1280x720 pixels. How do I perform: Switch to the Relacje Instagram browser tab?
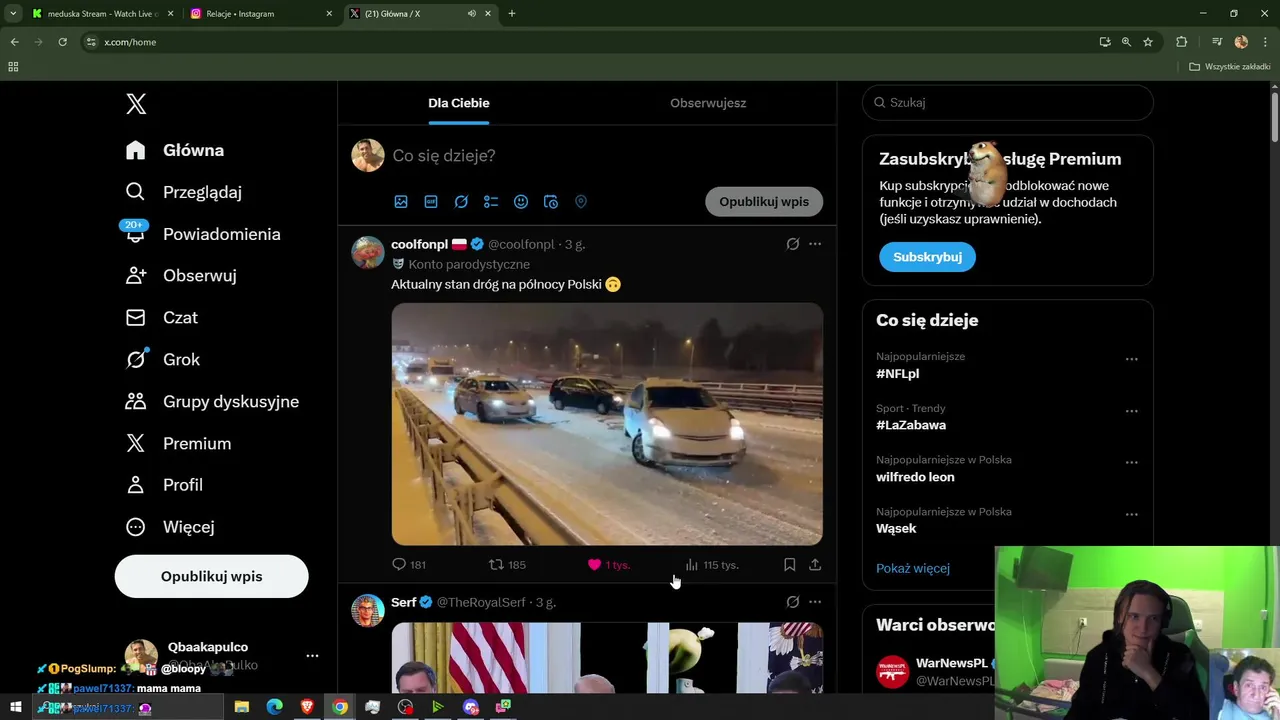pyautogui.click(x=260, y=14)
